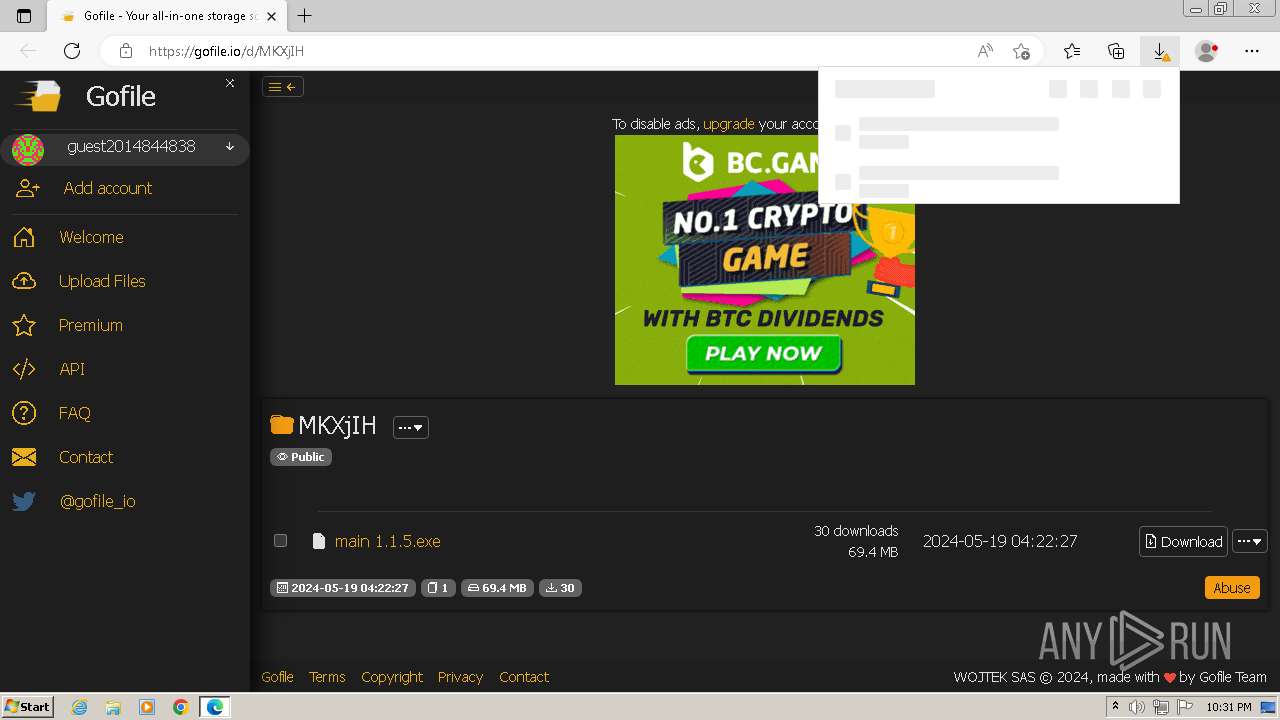Open the FAQ page
The height and width of the screenshot is (720, 1280).
[x=75, y=413]
